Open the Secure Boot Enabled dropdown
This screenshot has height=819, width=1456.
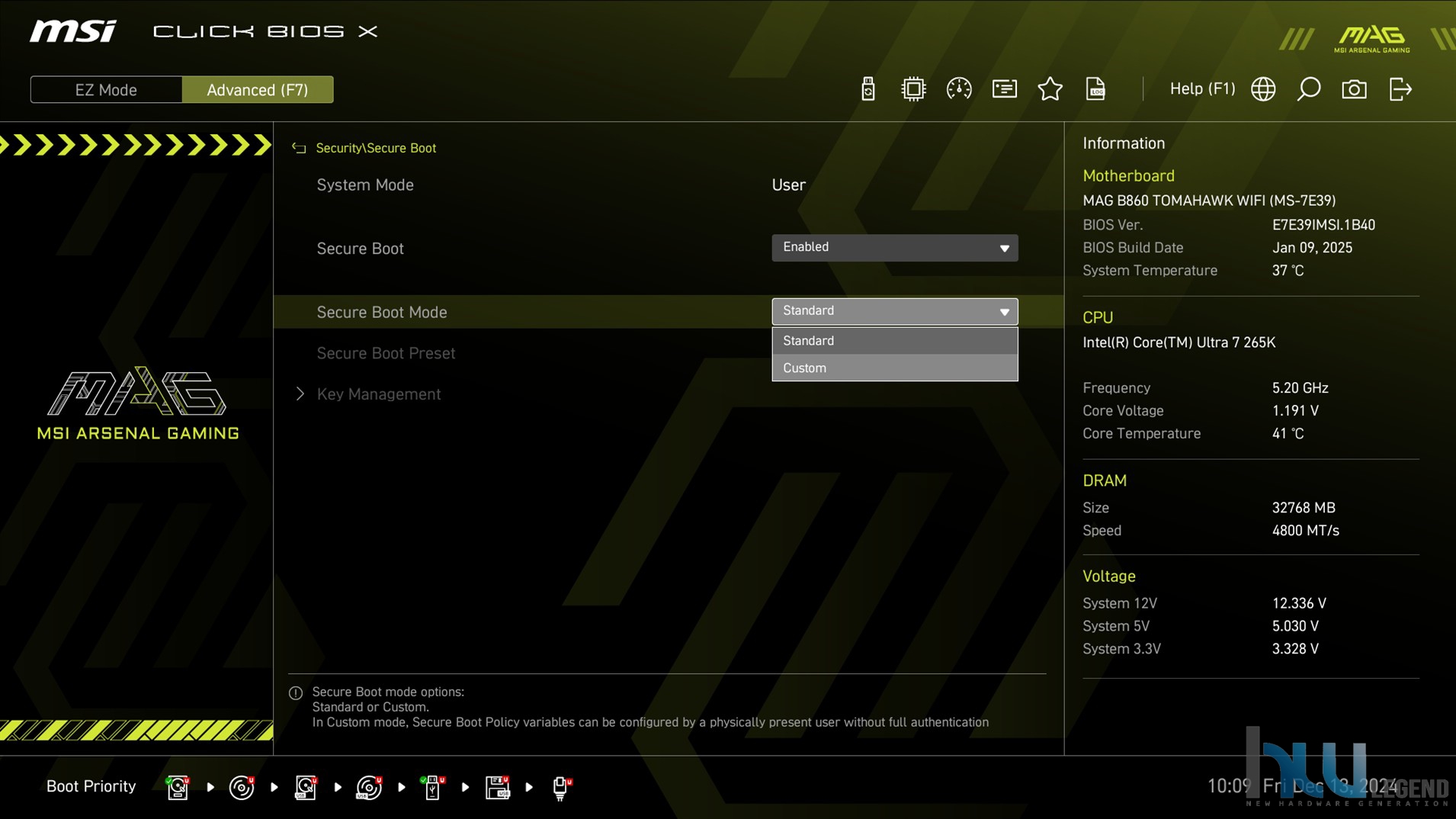[894, 248]
